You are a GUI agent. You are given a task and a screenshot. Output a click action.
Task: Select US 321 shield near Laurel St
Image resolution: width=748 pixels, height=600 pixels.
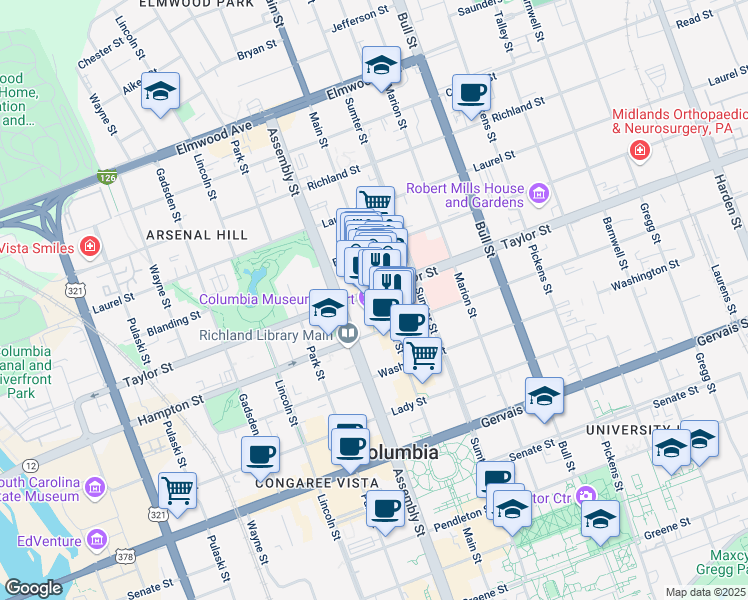(77, 290)
